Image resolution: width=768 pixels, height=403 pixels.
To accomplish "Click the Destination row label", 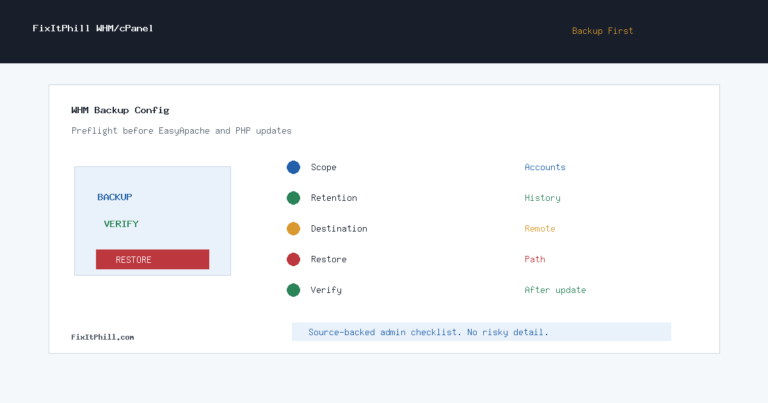I will pyautogui.click(x=339, y=229).
